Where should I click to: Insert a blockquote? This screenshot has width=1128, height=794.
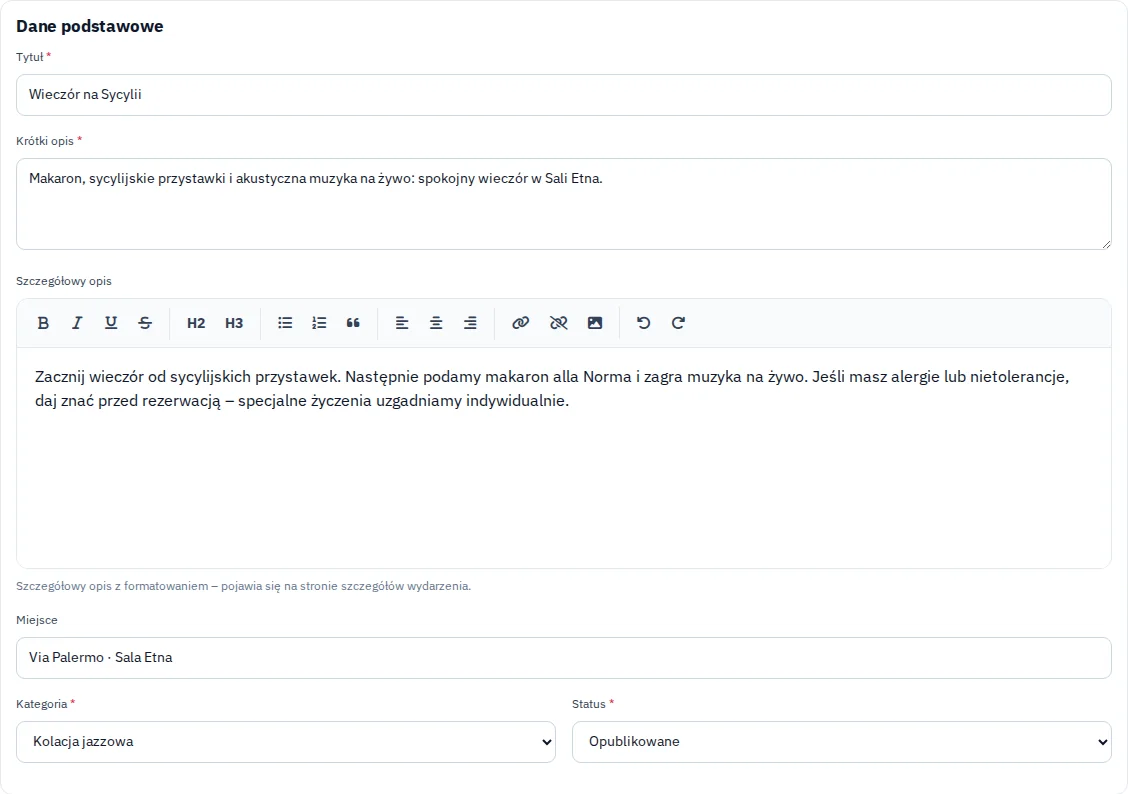click(x=352, y=323)
